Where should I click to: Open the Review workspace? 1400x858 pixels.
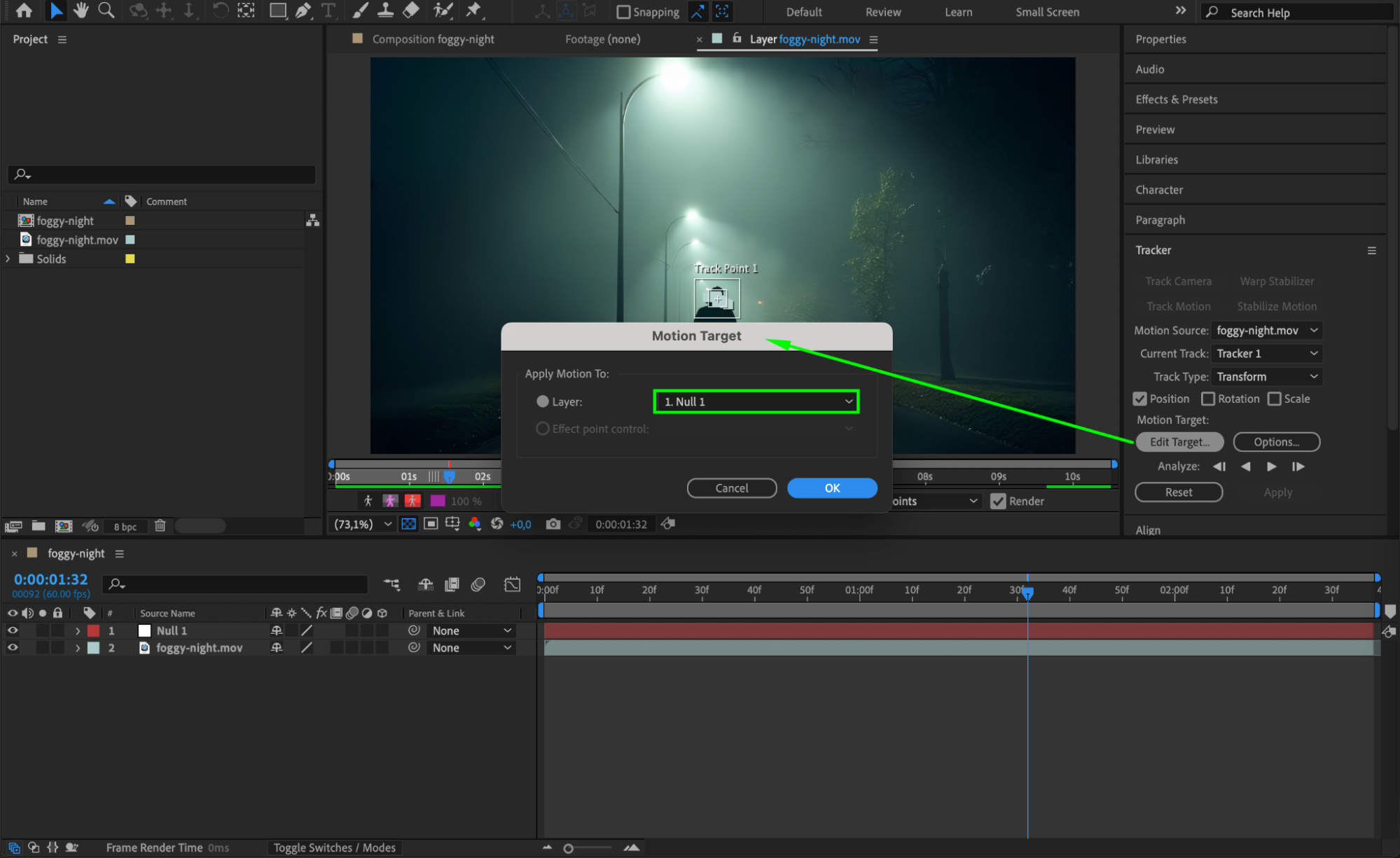point(882,12)
